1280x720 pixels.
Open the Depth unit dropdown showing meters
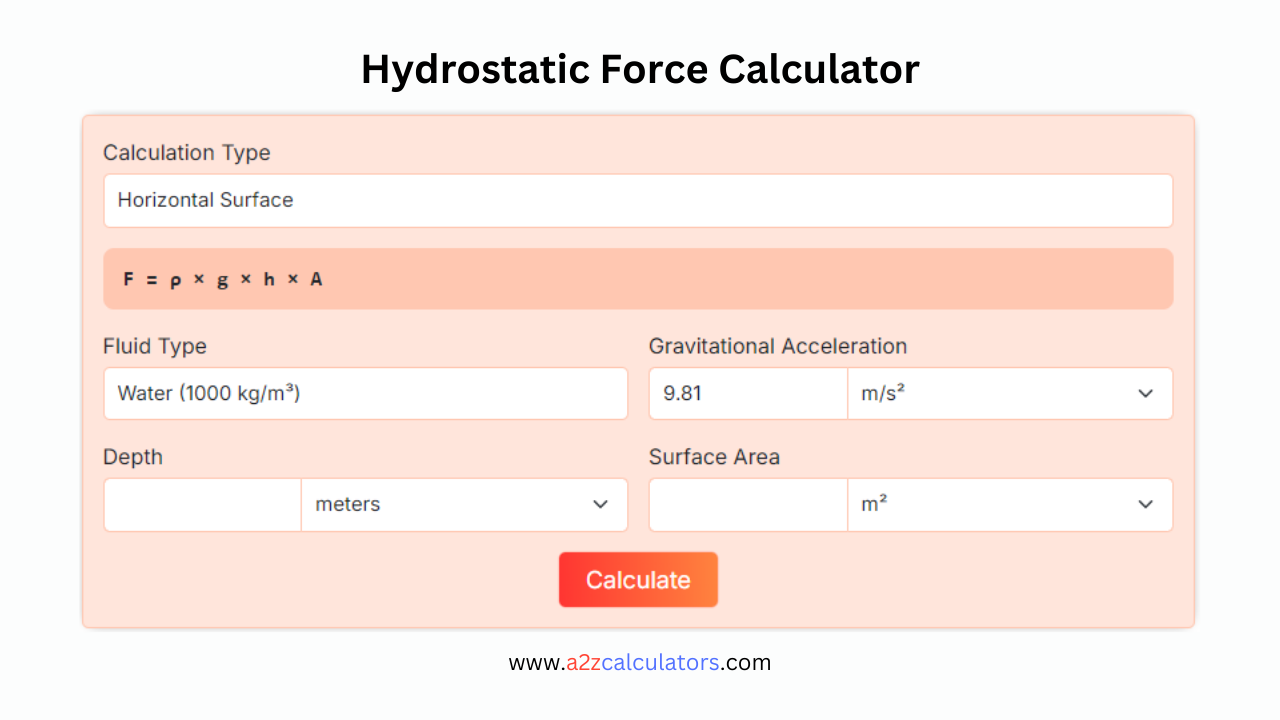pos(464,505)
